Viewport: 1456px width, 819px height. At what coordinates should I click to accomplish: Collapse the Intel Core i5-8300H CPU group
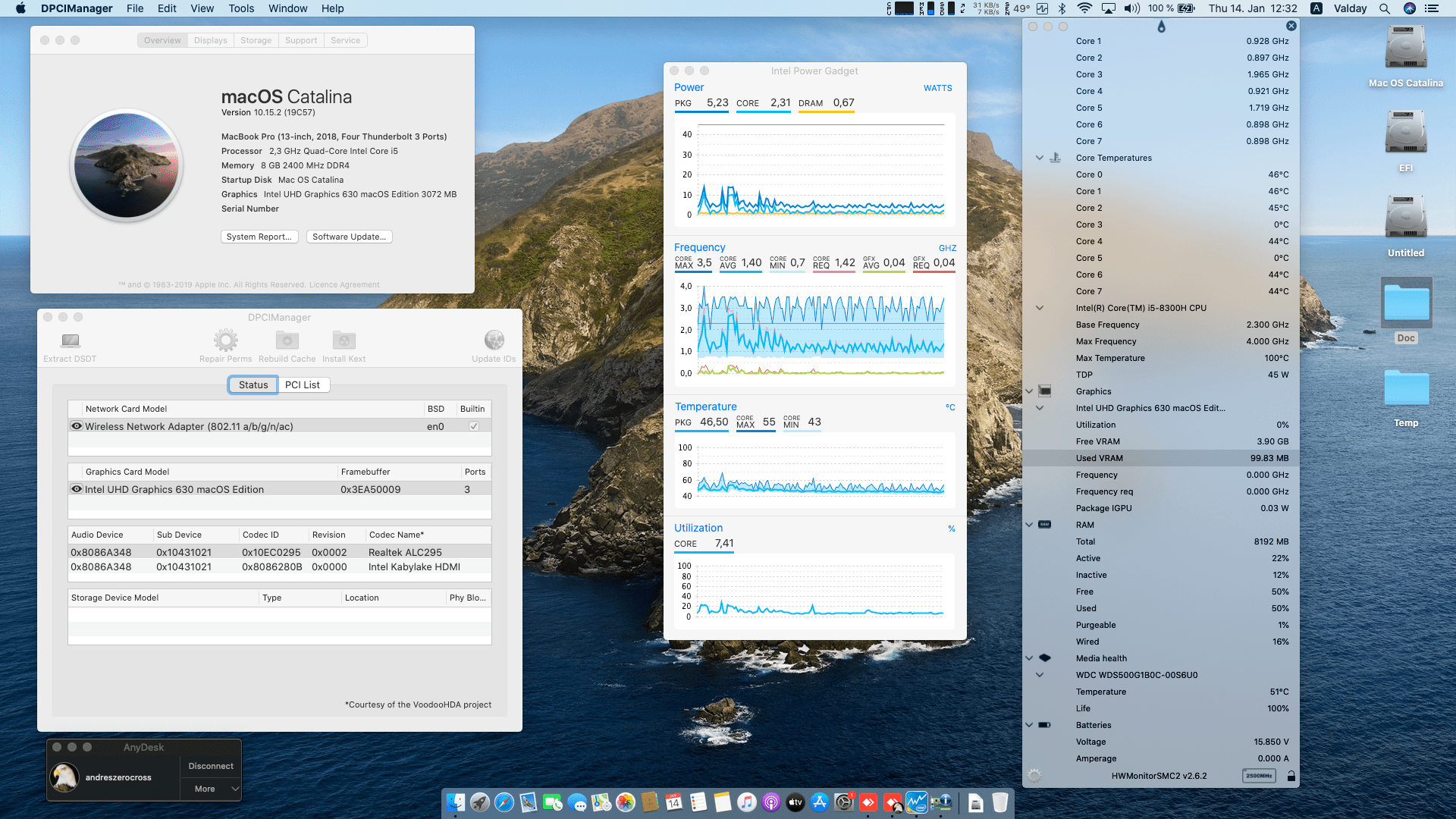click(x=1040, y=308)
